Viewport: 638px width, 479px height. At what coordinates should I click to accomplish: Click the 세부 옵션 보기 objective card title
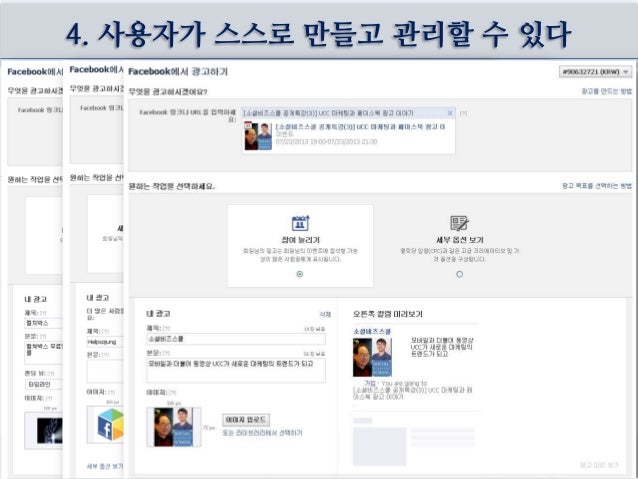coord(459,240)
